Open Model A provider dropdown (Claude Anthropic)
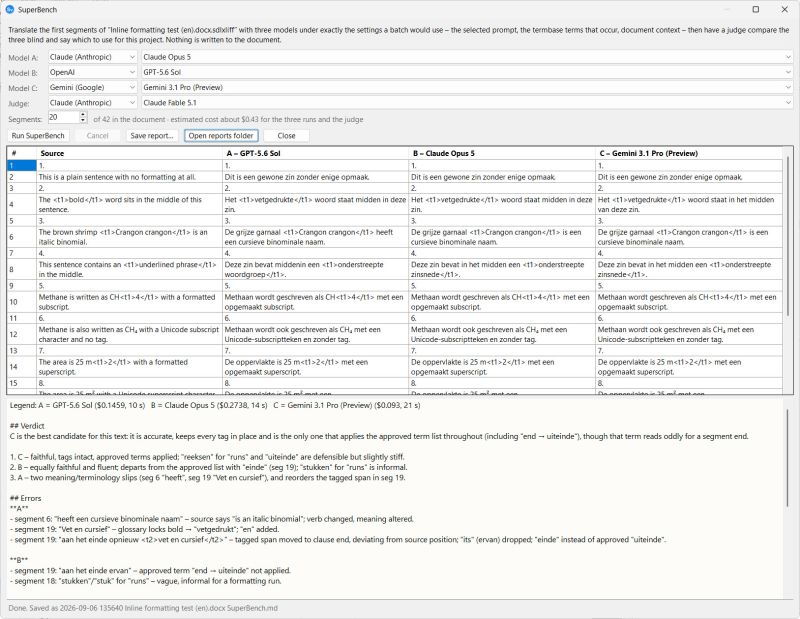The image size is (800, 619). 93,57
